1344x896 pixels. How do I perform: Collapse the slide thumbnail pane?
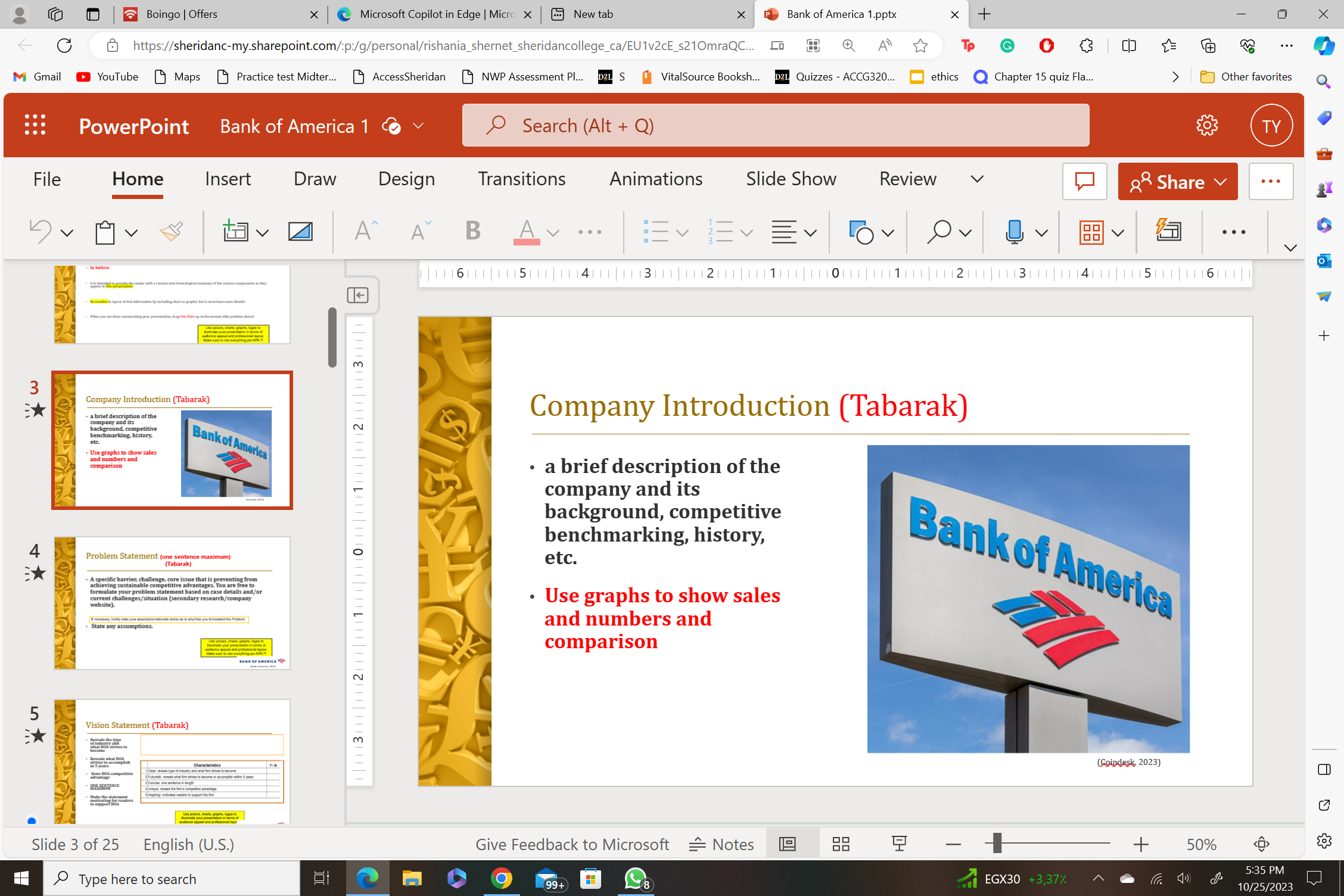click(x=357, y=295)
